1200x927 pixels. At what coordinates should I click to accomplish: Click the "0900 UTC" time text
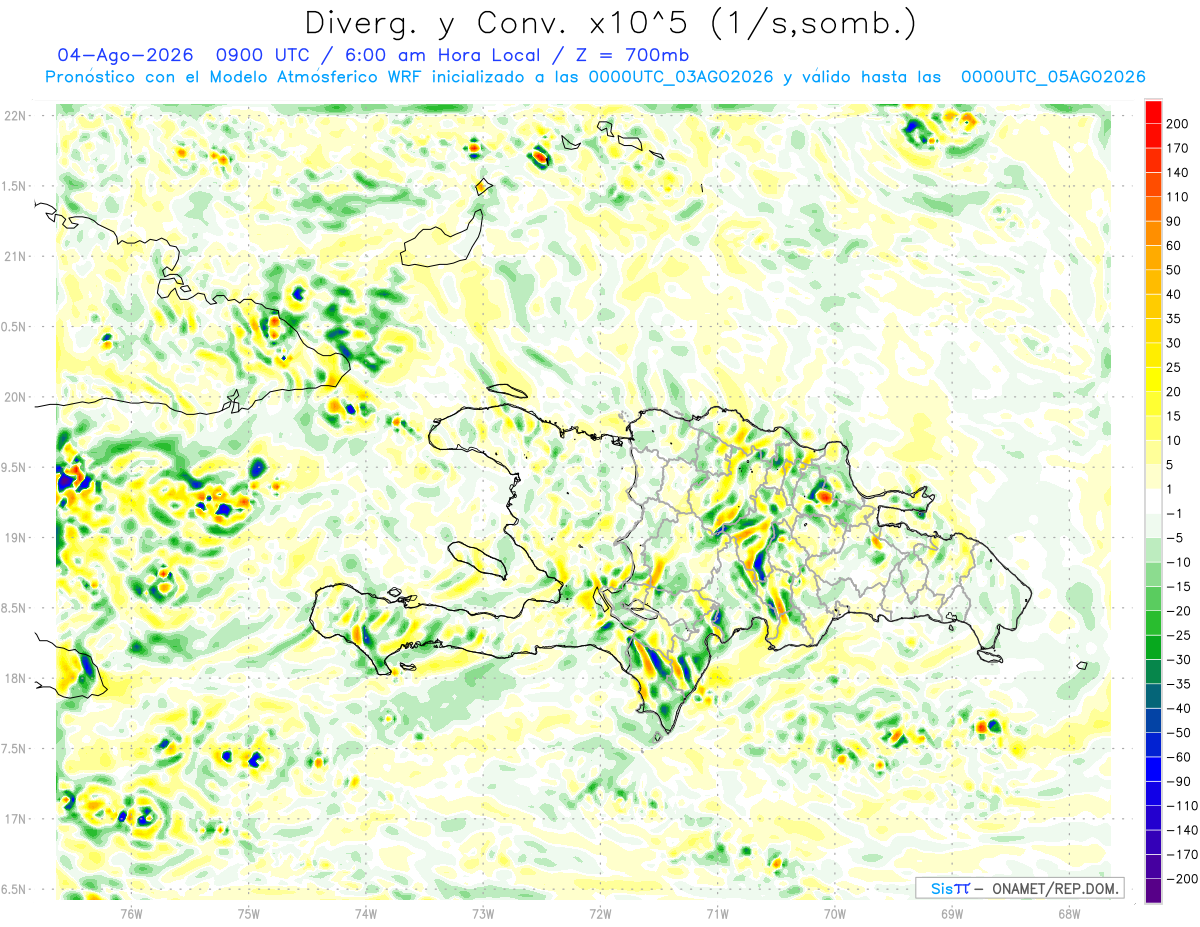click(263, 55)
